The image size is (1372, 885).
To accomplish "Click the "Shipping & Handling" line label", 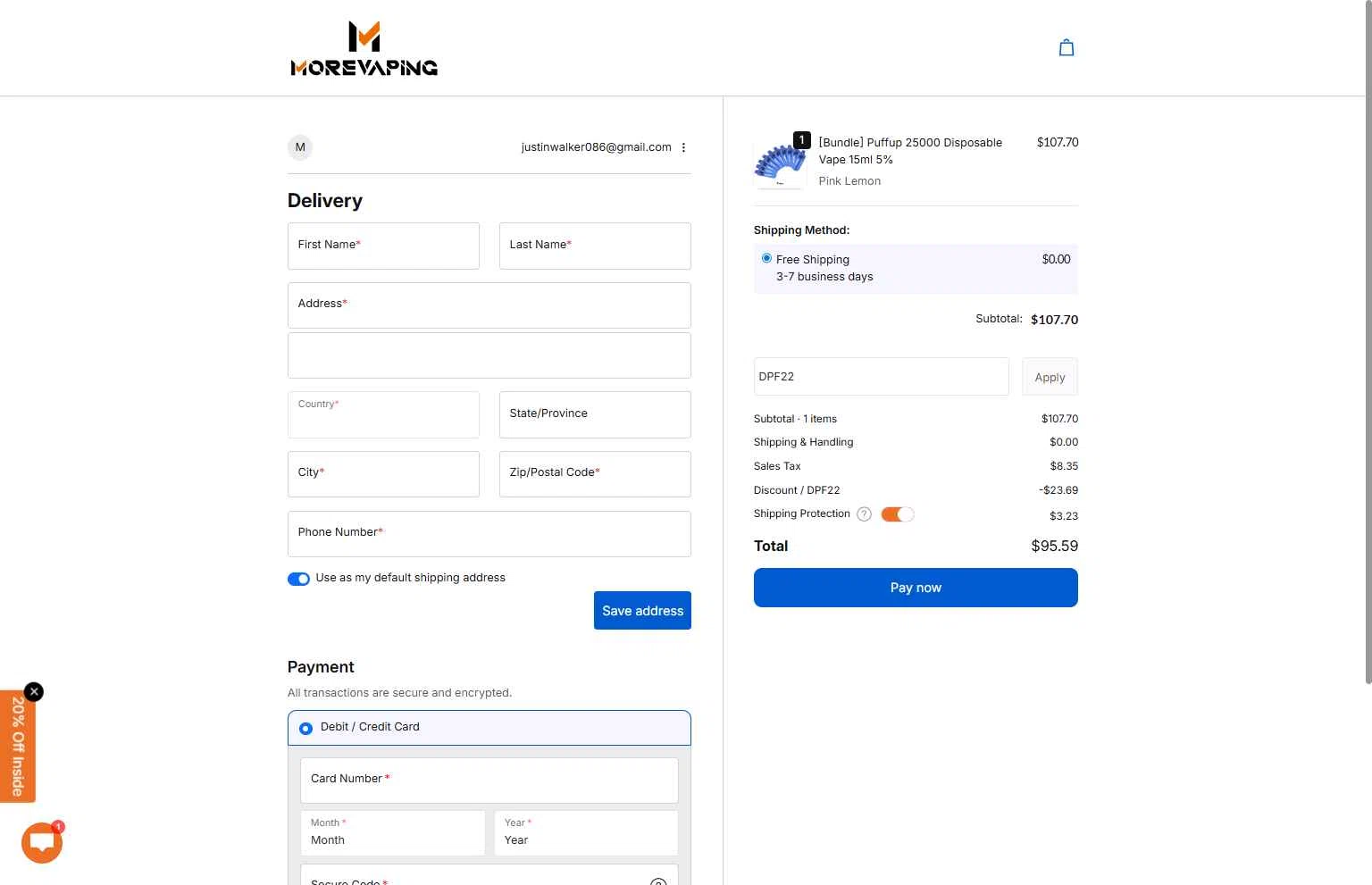I will click(803, 442).
